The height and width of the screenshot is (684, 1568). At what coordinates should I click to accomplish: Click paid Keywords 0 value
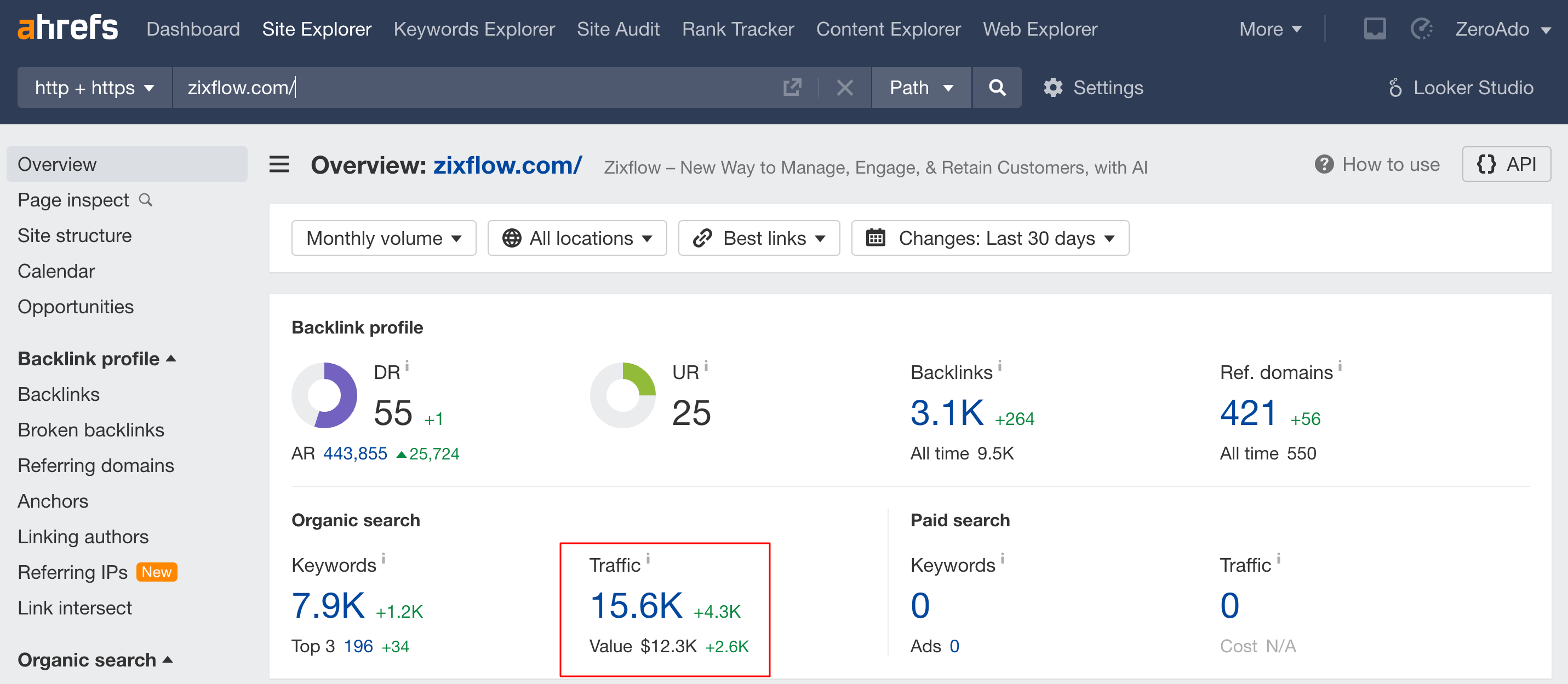click(x=920, y=606)
